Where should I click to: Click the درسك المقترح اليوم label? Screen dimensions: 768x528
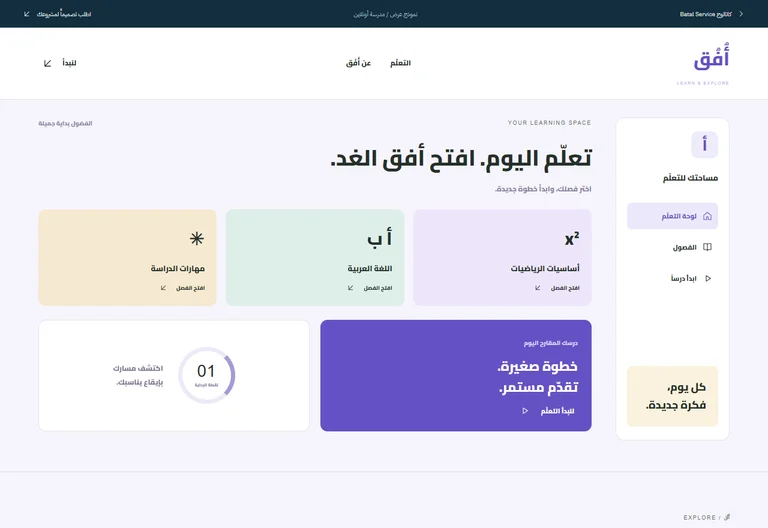[x=551, y=343]
